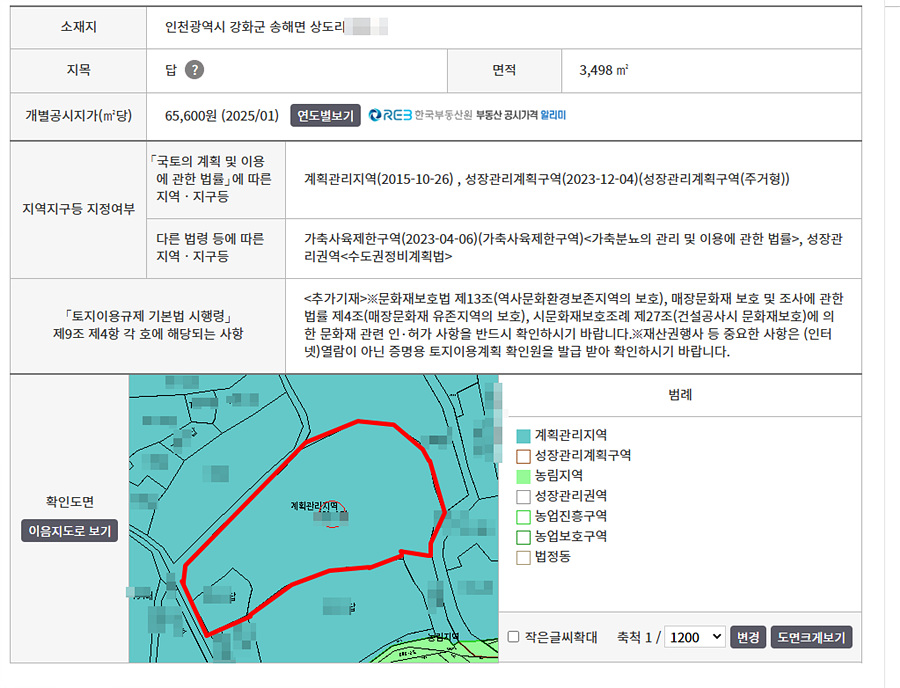900x688 pixels.
Task: Click the 성장관리권역 legend box icon
Action: [522, 496]
